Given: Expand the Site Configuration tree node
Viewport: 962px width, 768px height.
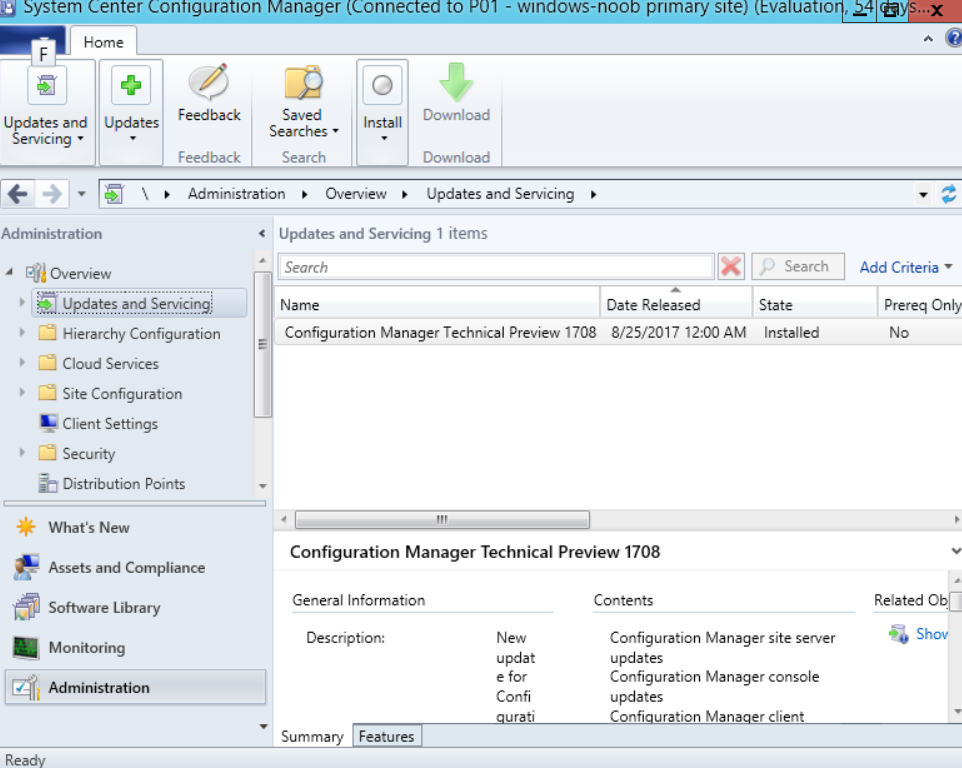Looking at the screenshot, I should point(22,393).
